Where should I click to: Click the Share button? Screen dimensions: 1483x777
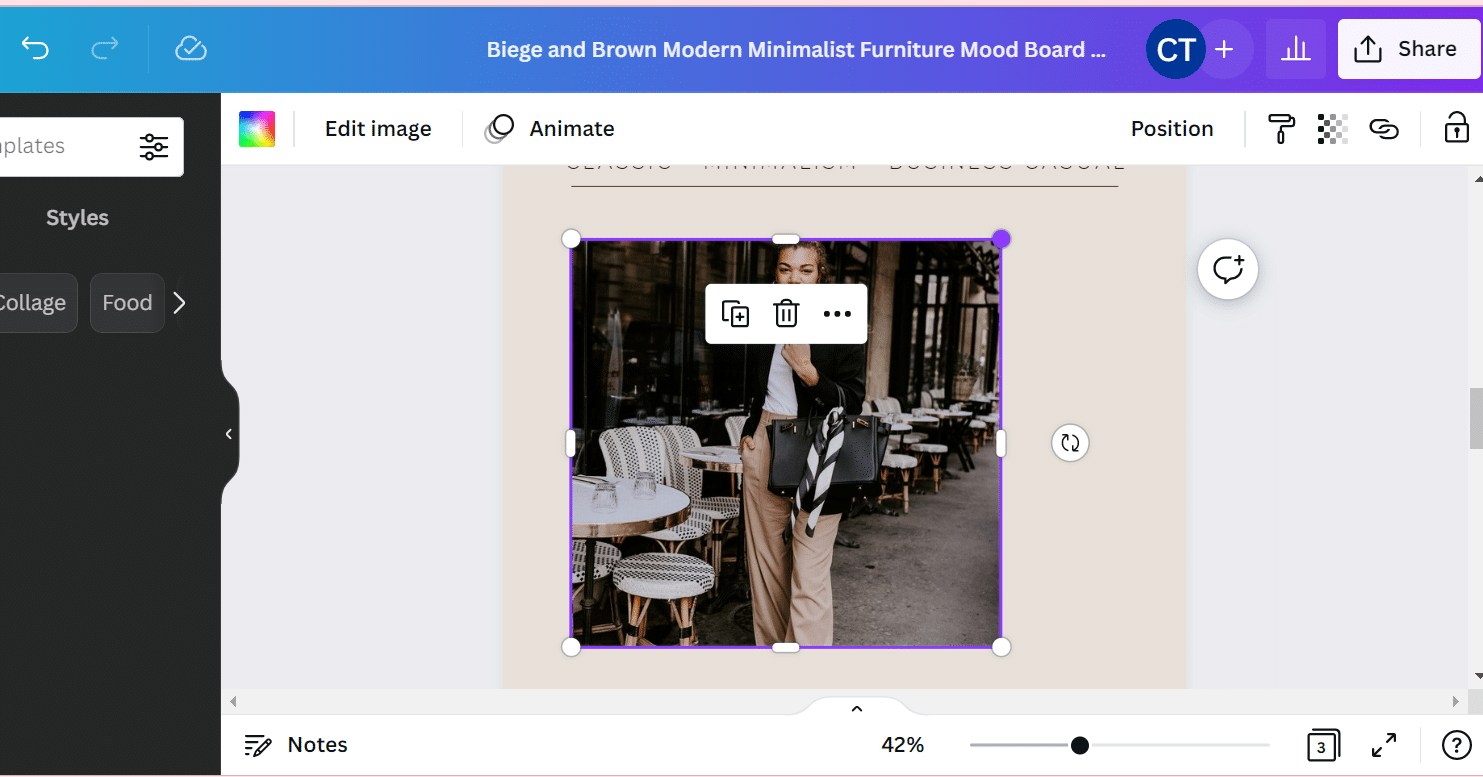(x=1408, y=49)
